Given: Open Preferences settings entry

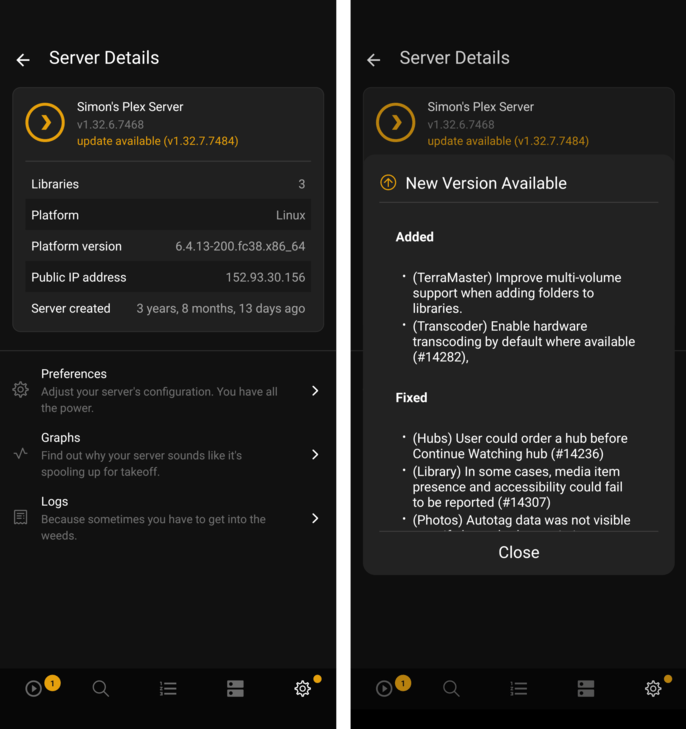Looking at the screenshot, I should (x=168, y=391).
